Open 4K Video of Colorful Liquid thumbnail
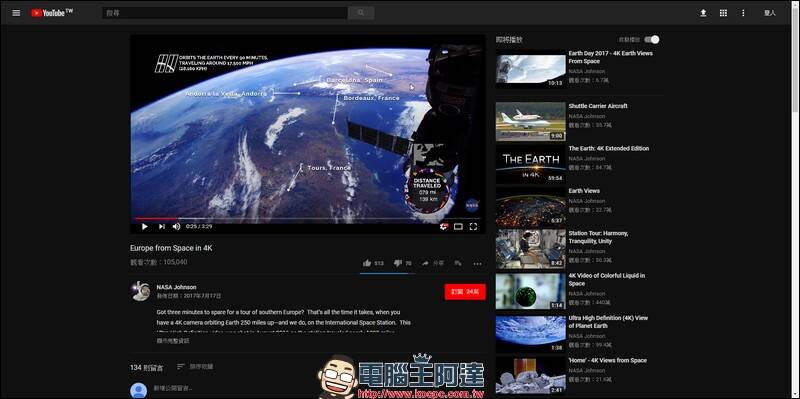The width and height of the screenshot is (800, 399). pyautogui.click(x=531, y=291)
